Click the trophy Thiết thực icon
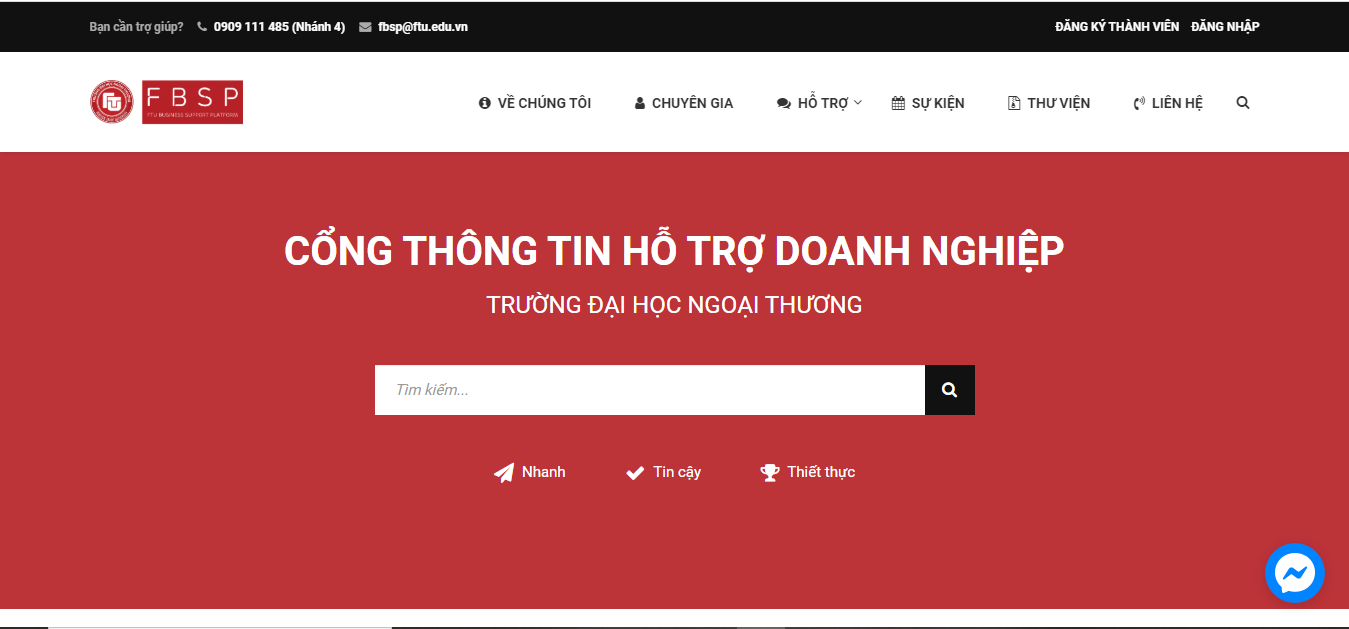 pyautogui.click(x=769, y=473)
